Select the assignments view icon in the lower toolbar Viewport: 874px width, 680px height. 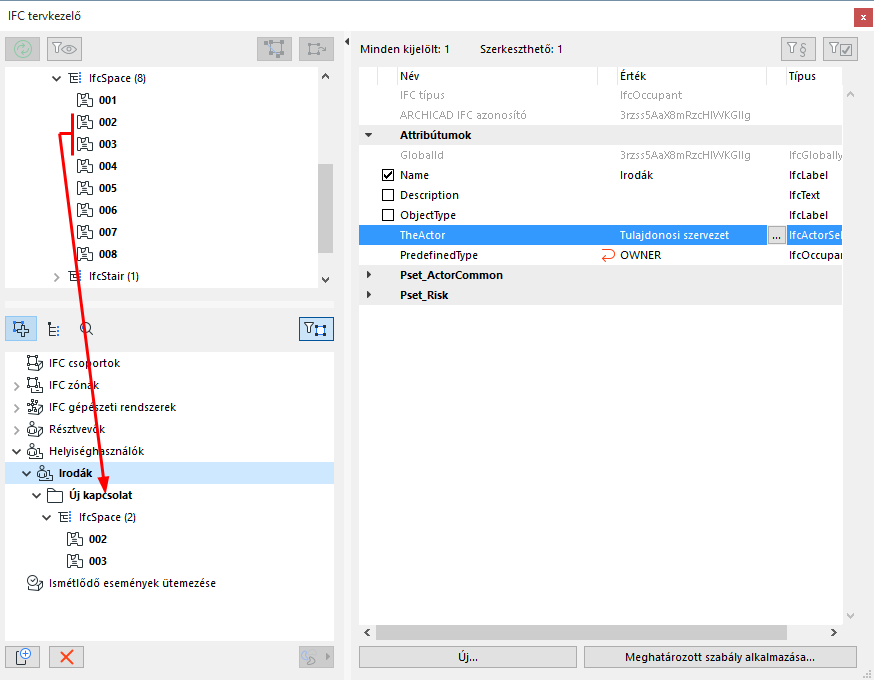(x=21, y=329)
